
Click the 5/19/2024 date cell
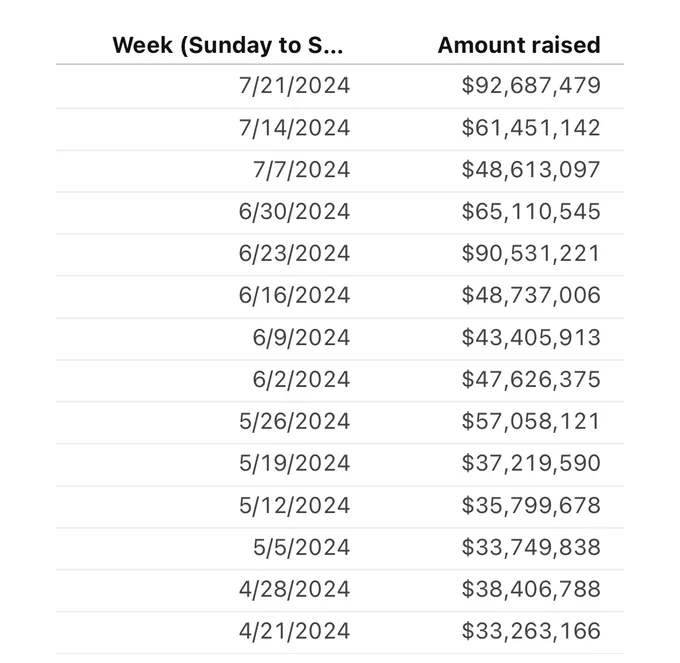tap(294, 463)
